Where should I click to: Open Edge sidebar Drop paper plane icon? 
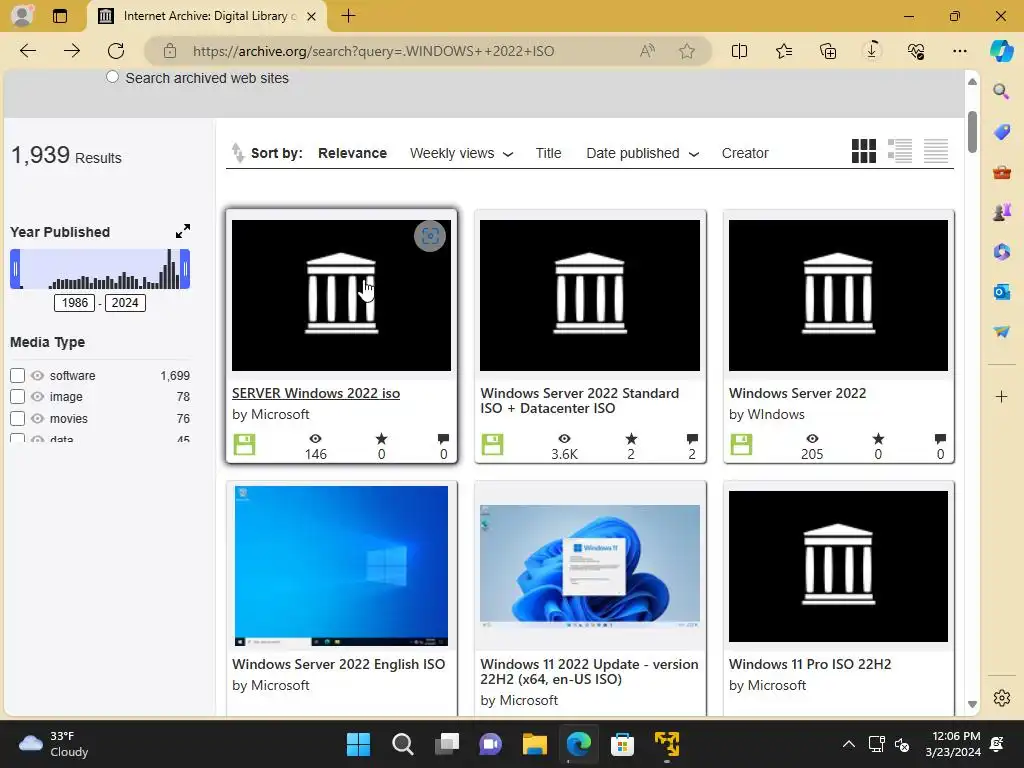[1001, 332]
